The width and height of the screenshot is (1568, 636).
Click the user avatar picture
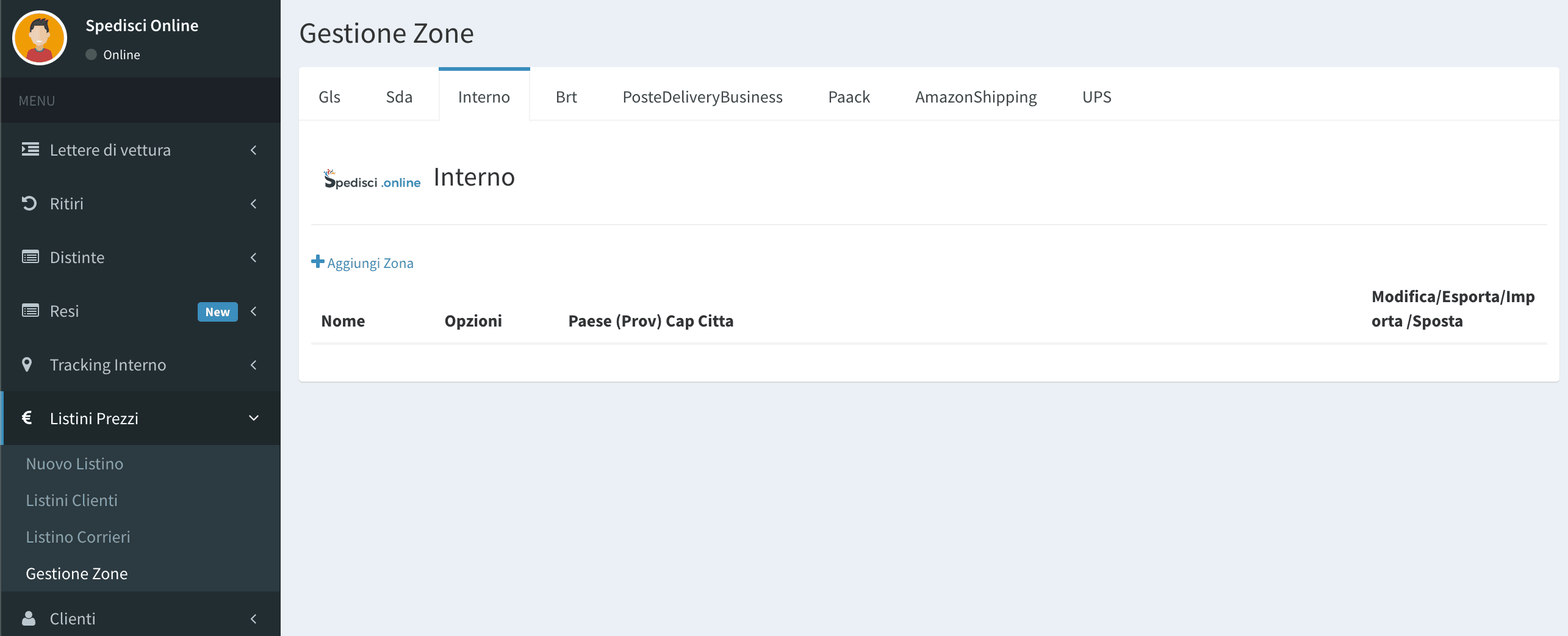click(40, 38)
